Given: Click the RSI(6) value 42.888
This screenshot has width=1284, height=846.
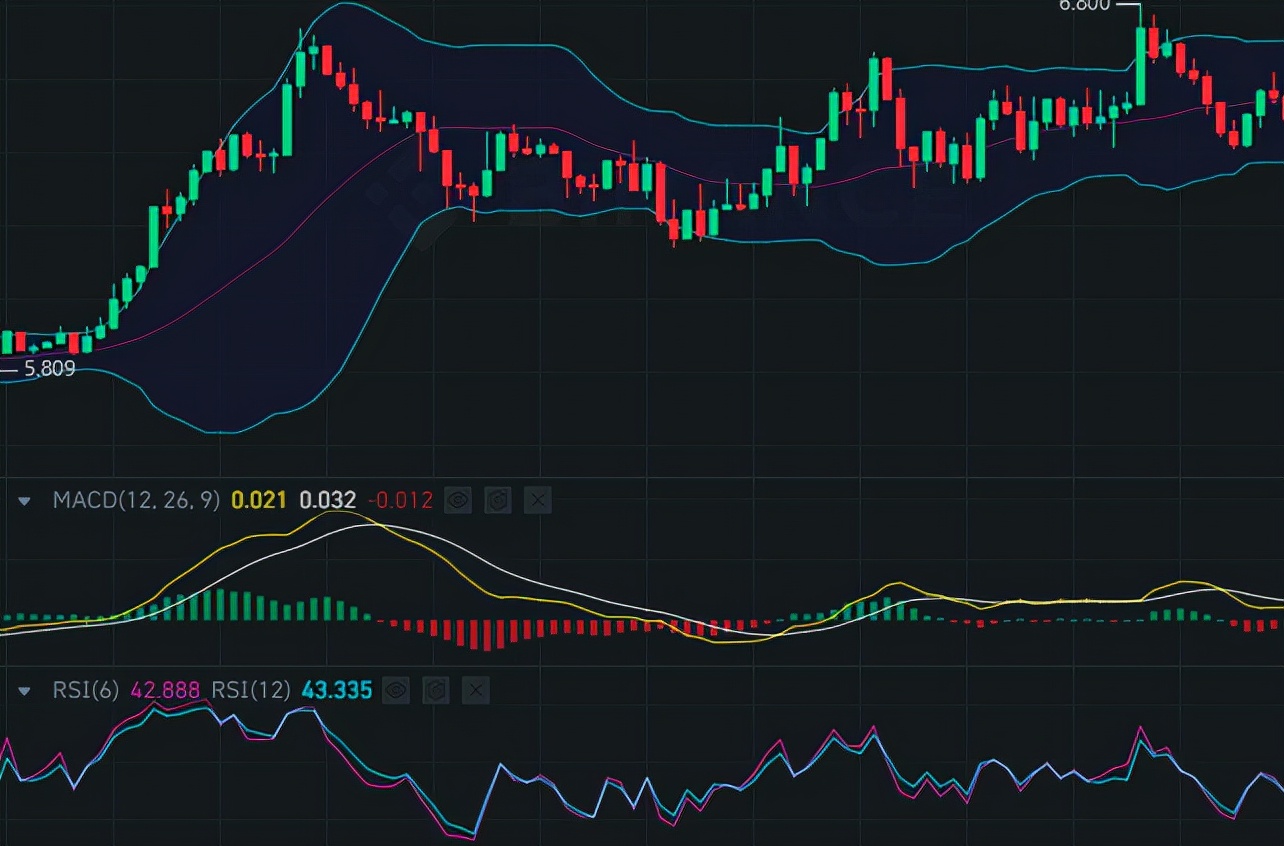Looking at the screenshot, I should click(x=166, y=690).
